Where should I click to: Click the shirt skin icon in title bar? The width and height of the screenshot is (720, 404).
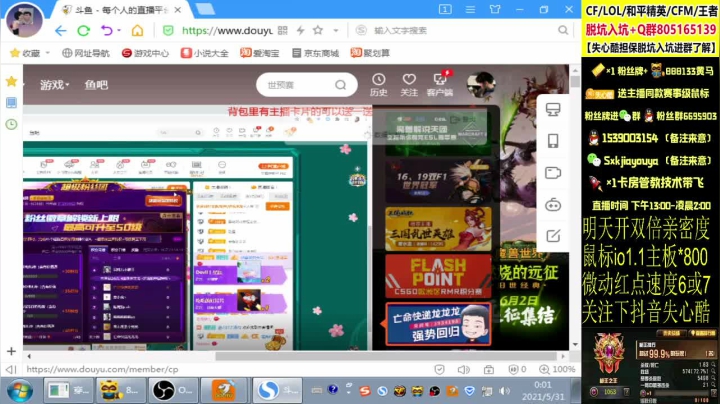[x=495, y=9]
